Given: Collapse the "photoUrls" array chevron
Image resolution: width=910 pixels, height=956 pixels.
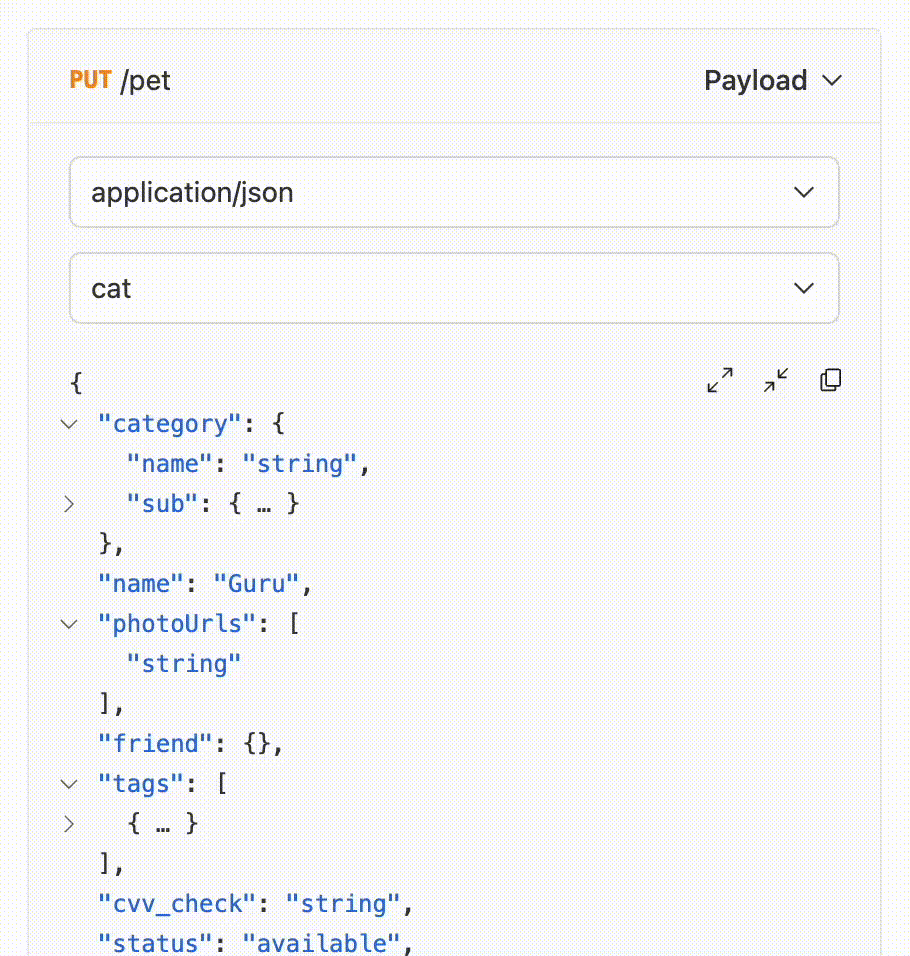Looking at the screenshot, I should click(x=69, y=624).
